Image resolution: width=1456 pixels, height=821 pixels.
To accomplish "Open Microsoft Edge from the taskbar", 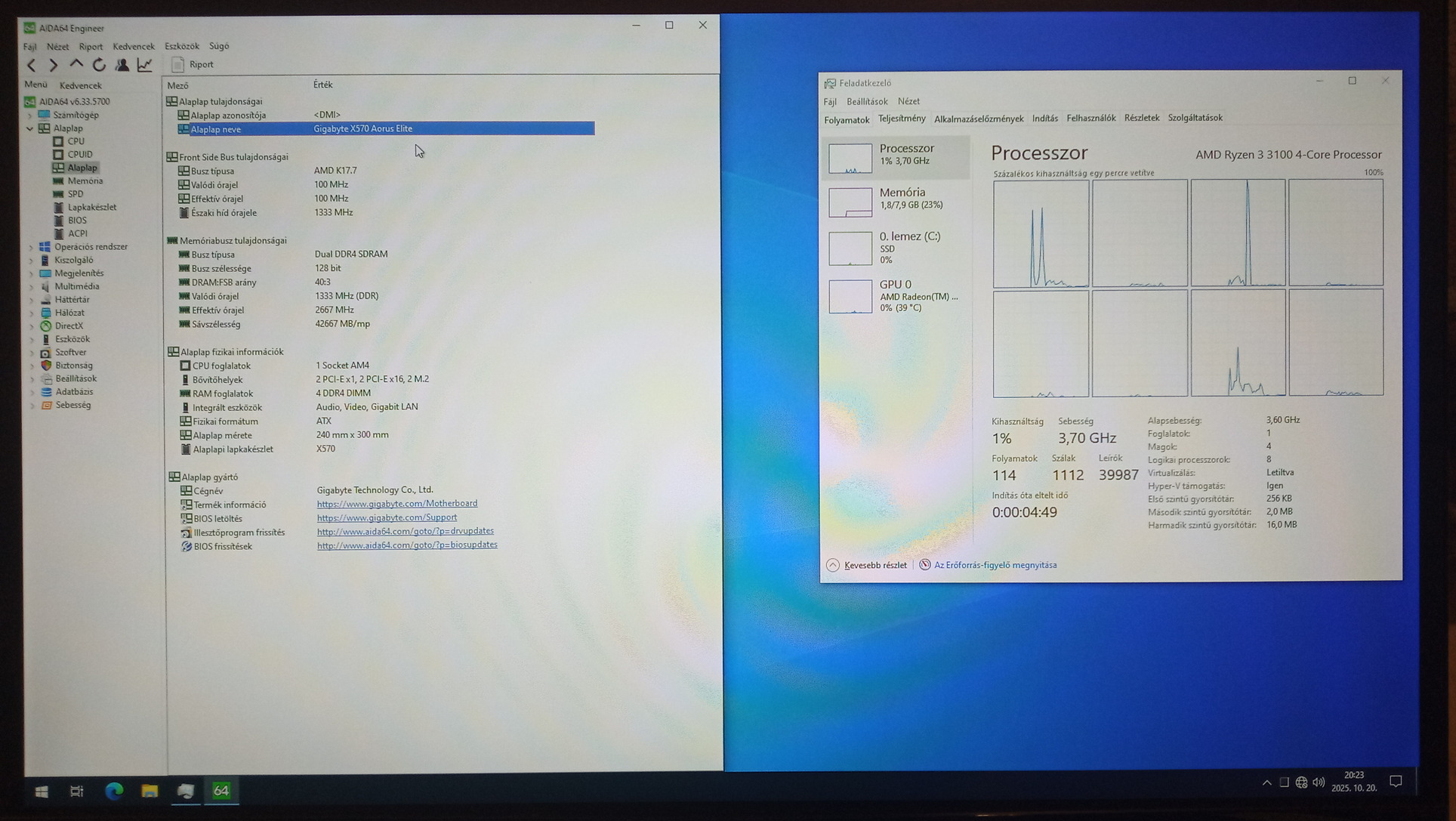I will point(114,790).
